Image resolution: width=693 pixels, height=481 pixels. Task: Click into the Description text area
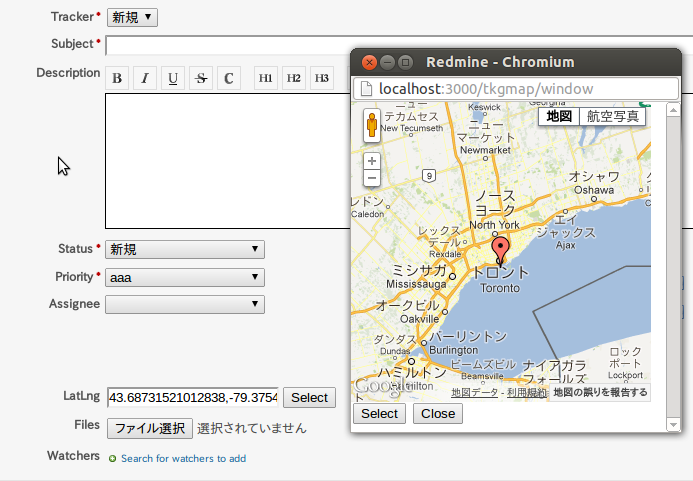coord(228,161)
